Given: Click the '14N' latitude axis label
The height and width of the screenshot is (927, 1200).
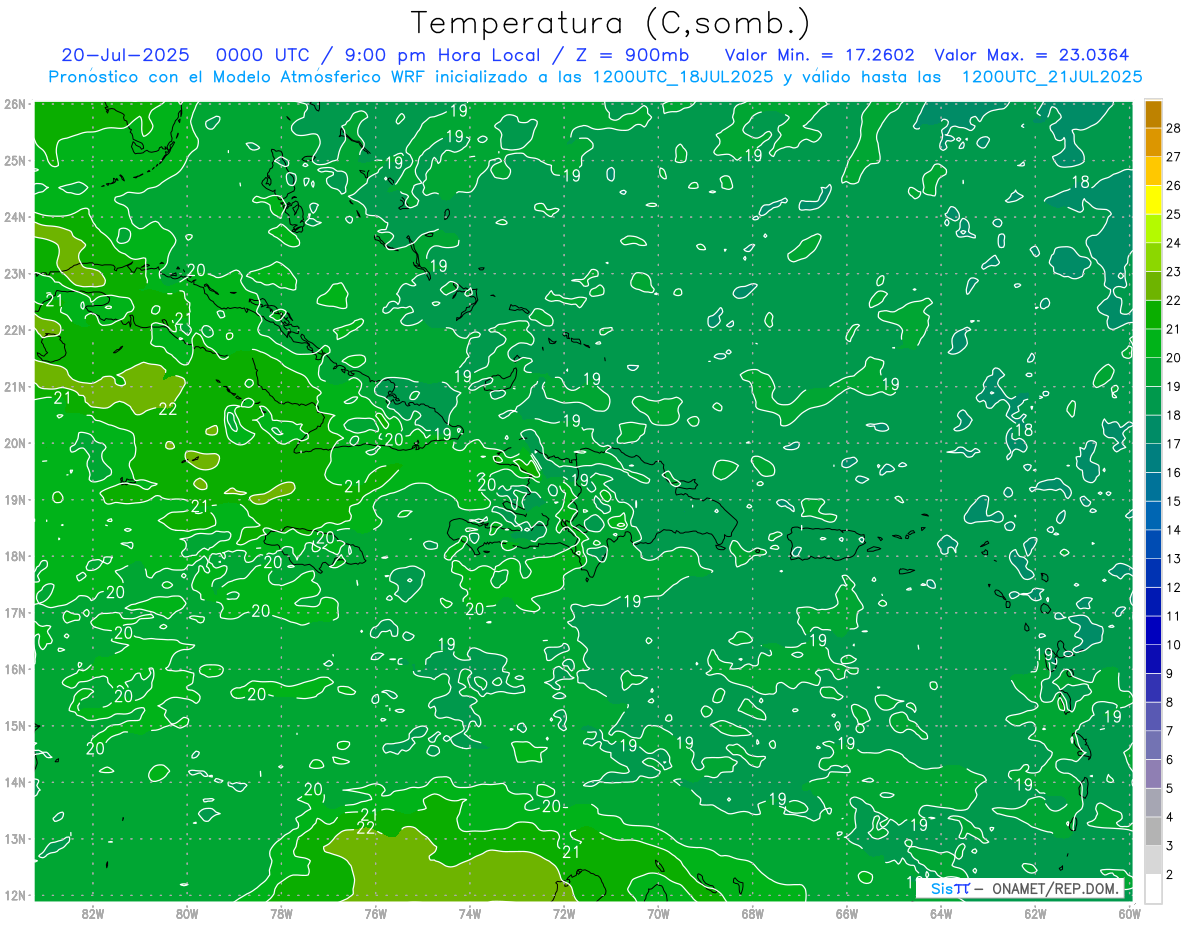Looking at the screenshot, I should [14, 782].
